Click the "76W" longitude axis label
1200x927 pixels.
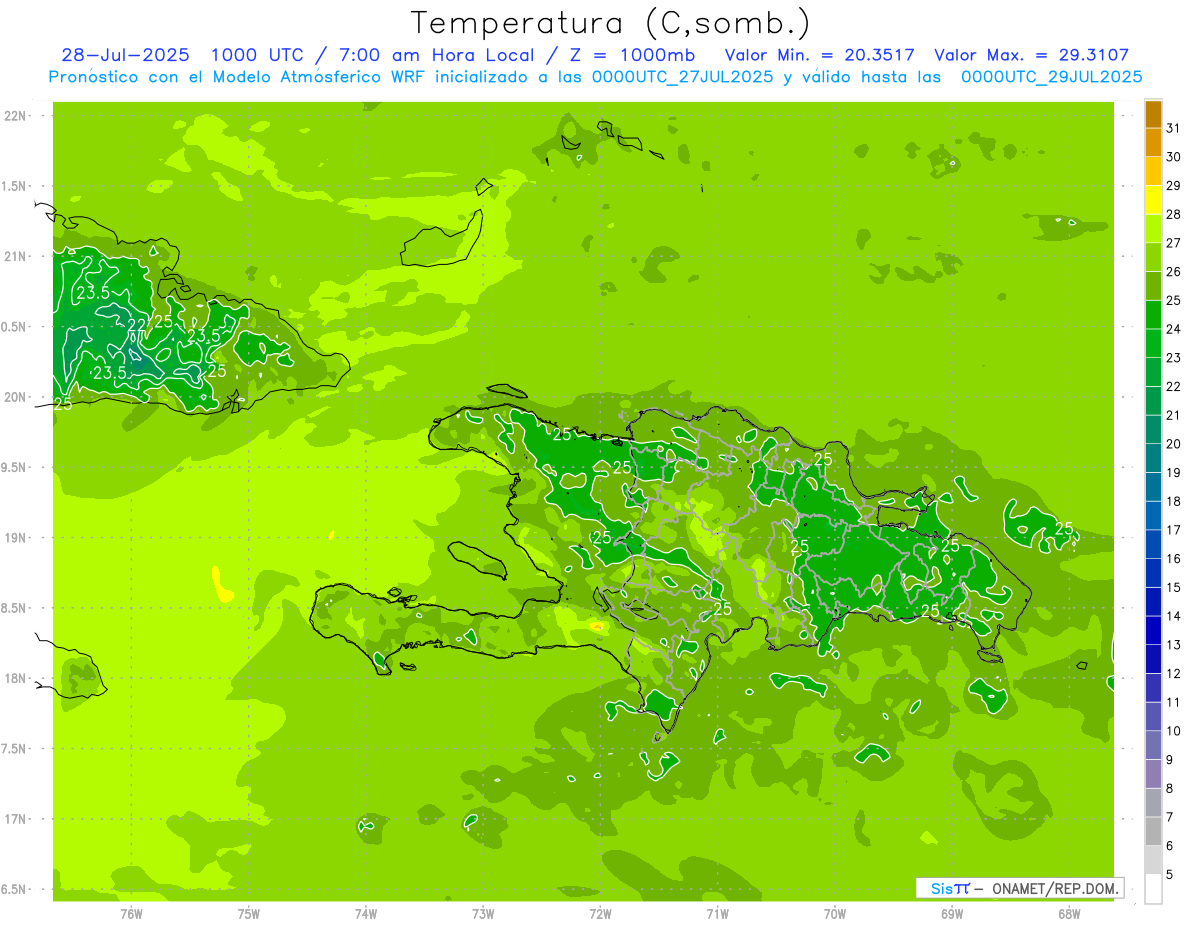tap(132, 913)
